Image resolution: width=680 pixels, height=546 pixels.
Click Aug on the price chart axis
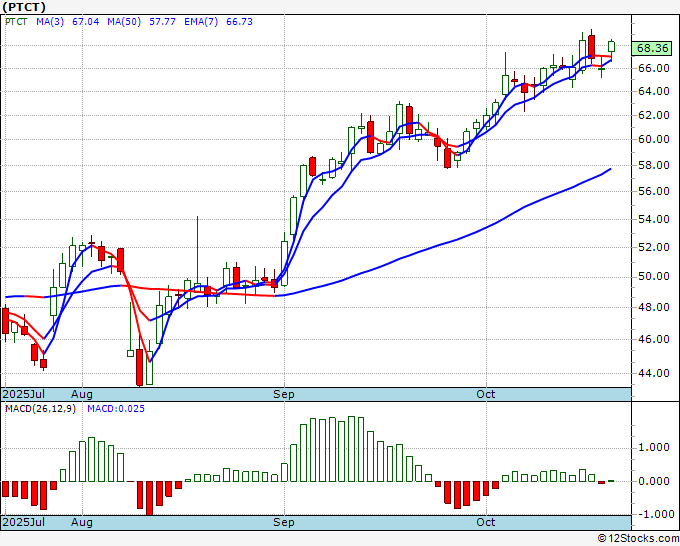(x=82, y=394)
